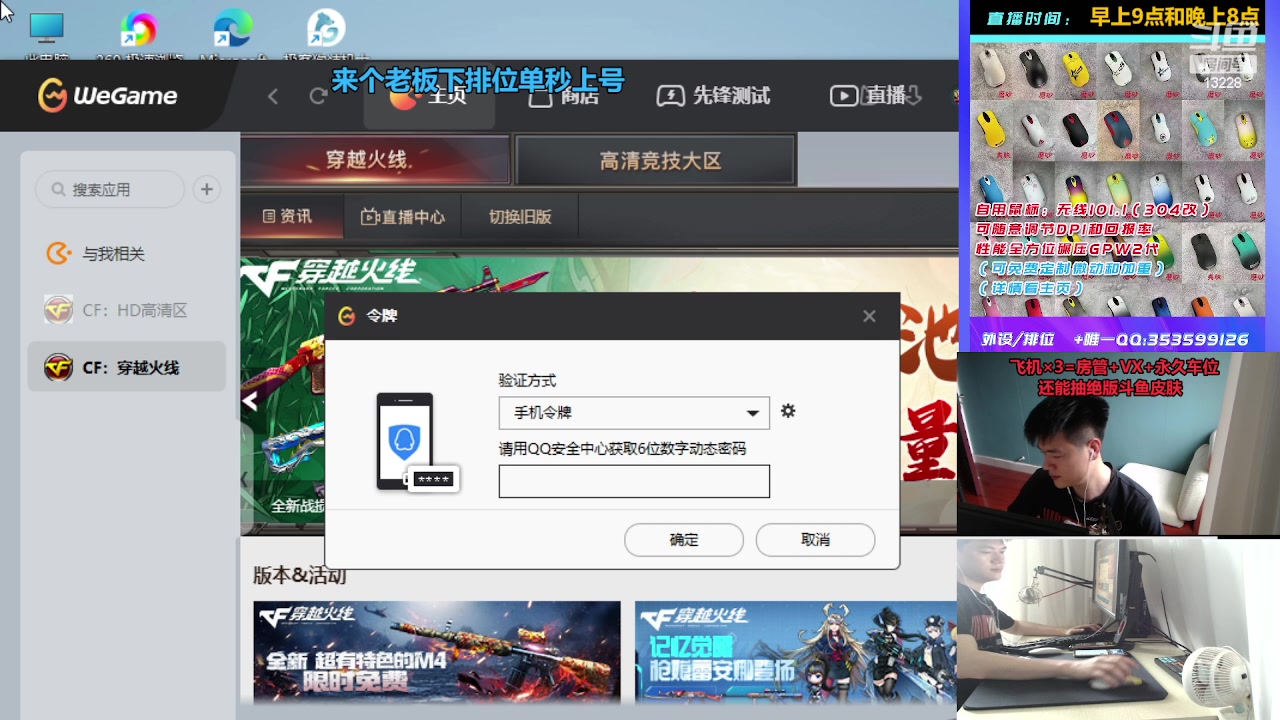
Task: Click the live-stream play icon beside 直播
Action: pyautogui.click(x=844, y=96)
